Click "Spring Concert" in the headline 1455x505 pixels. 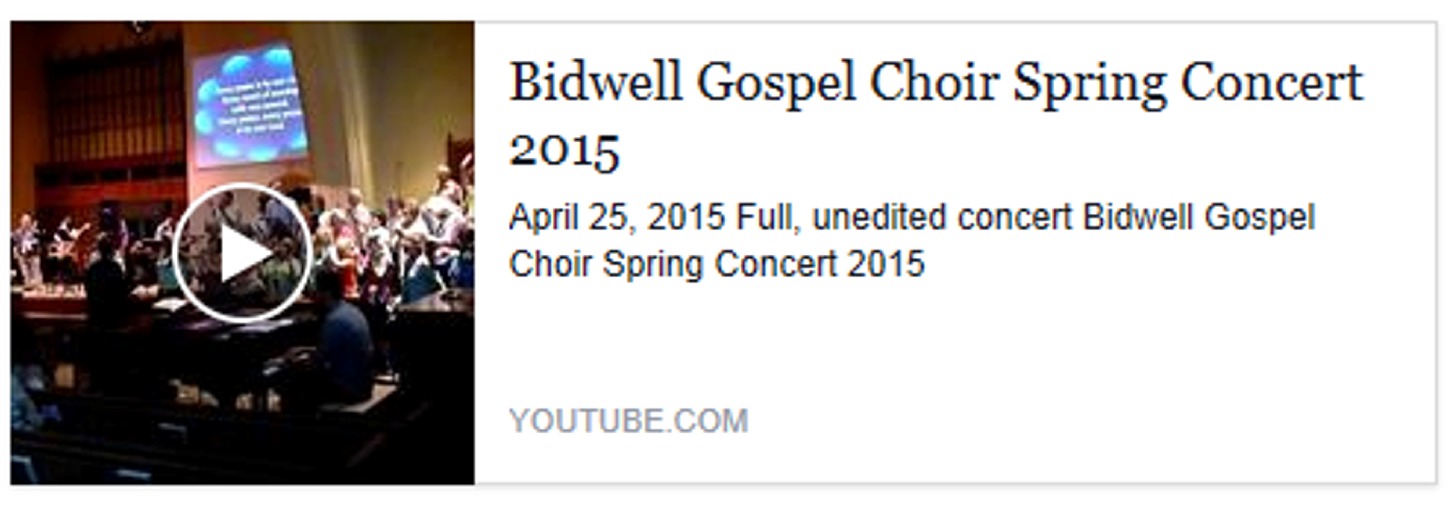[x=1188, y=83]
